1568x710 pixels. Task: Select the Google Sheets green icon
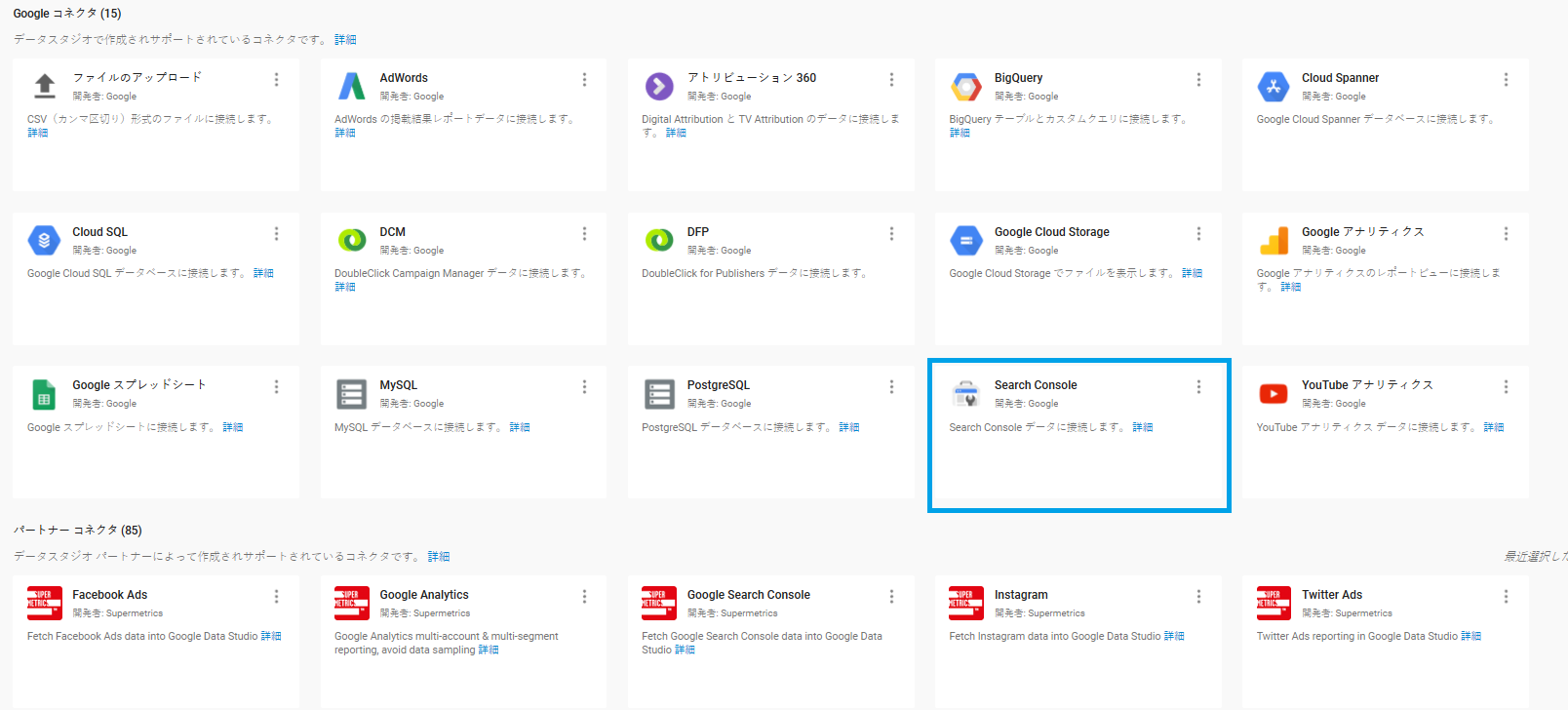click(45, 394)
